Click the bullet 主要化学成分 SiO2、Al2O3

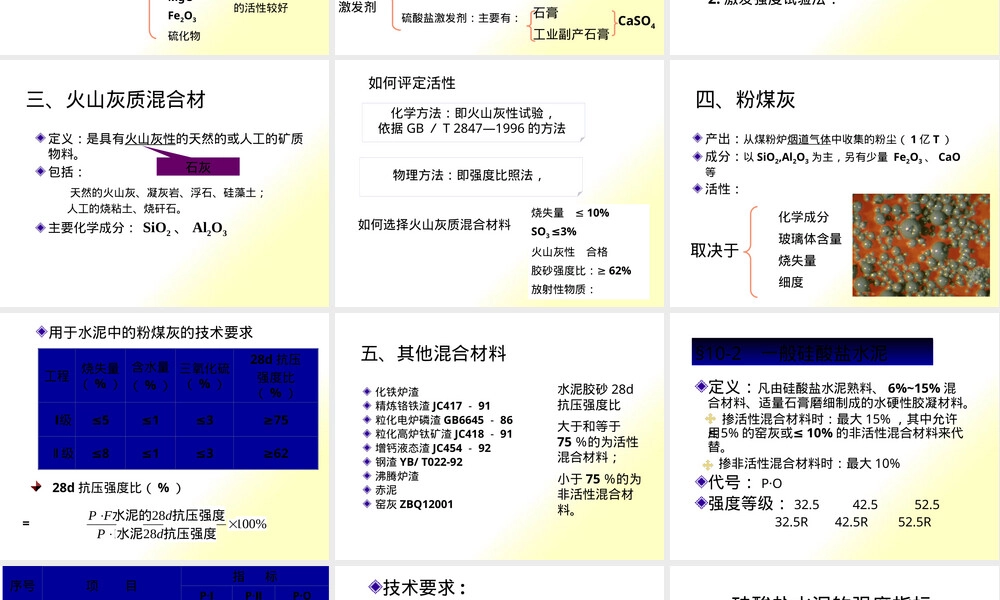click(131, 228)
